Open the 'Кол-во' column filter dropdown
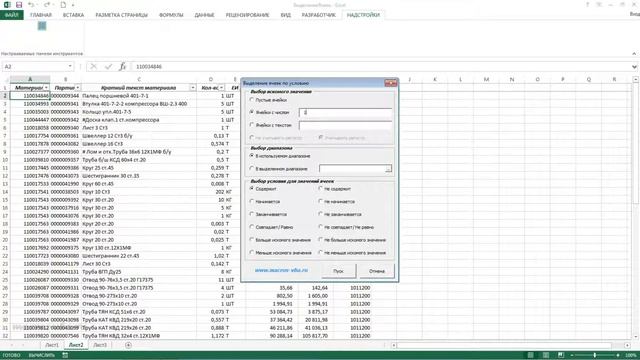Image resolution: width=640 pixels, height=360 pixels. click(221, 88)
